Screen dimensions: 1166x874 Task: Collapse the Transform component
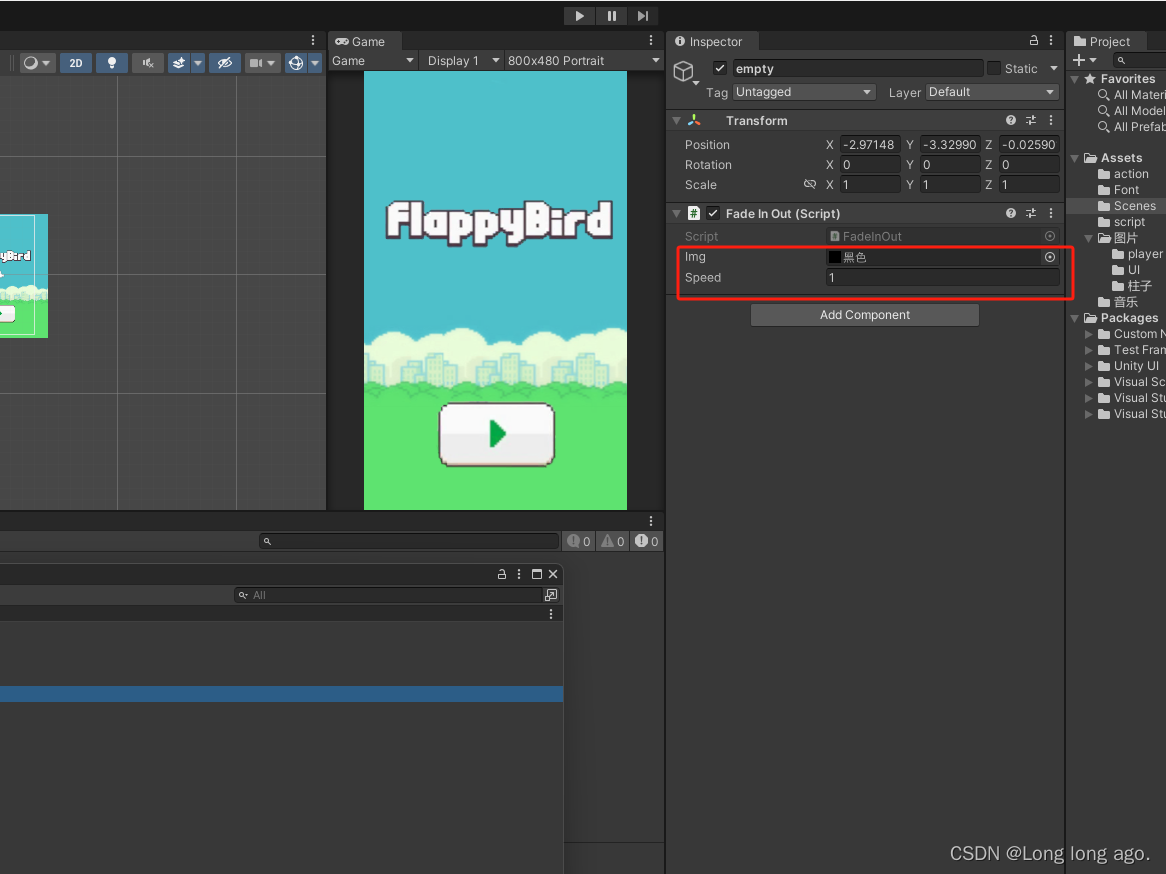point(677,121)
